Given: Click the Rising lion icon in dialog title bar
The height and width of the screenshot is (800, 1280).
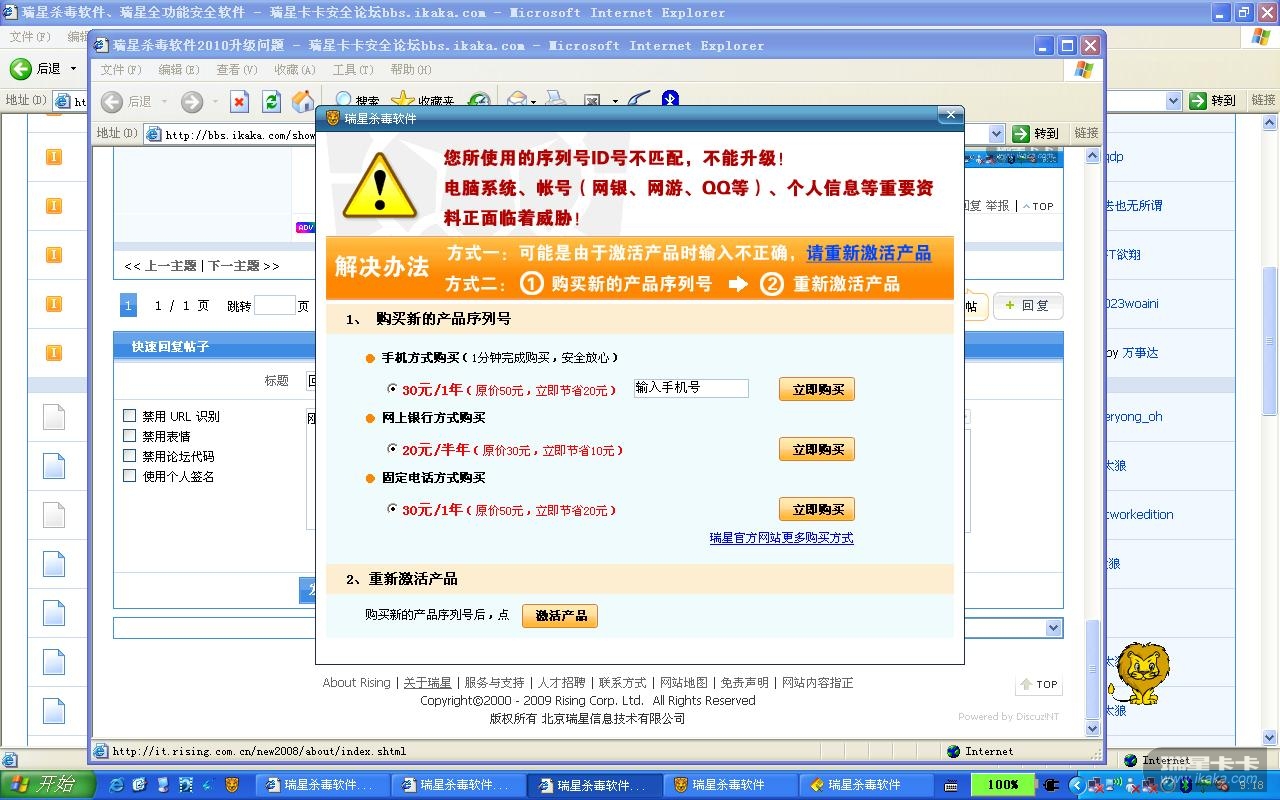Looking at the screenshot, I should (333, 118).
